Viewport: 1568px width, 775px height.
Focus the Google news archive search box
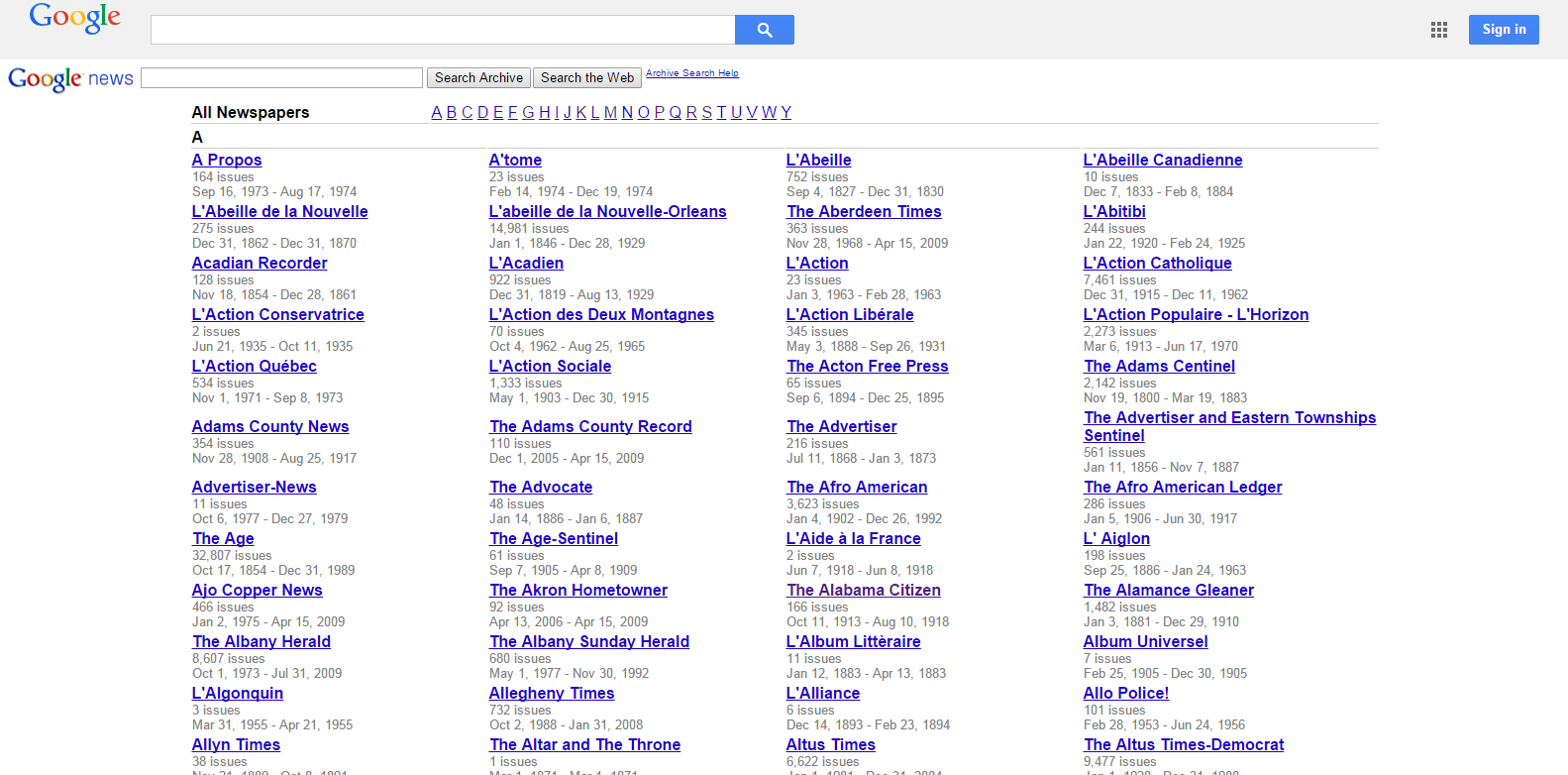tap(281, 77)
